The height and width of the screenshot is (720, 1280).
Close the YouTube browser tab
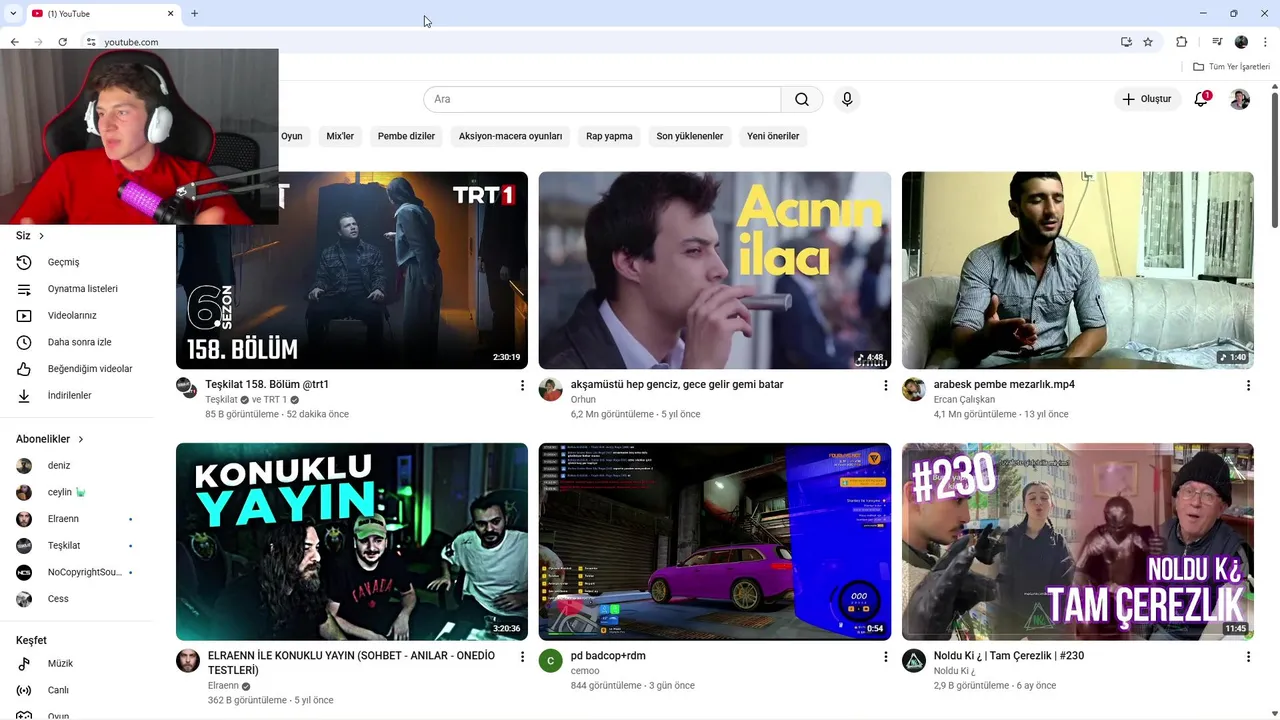(x=170, y=14)
